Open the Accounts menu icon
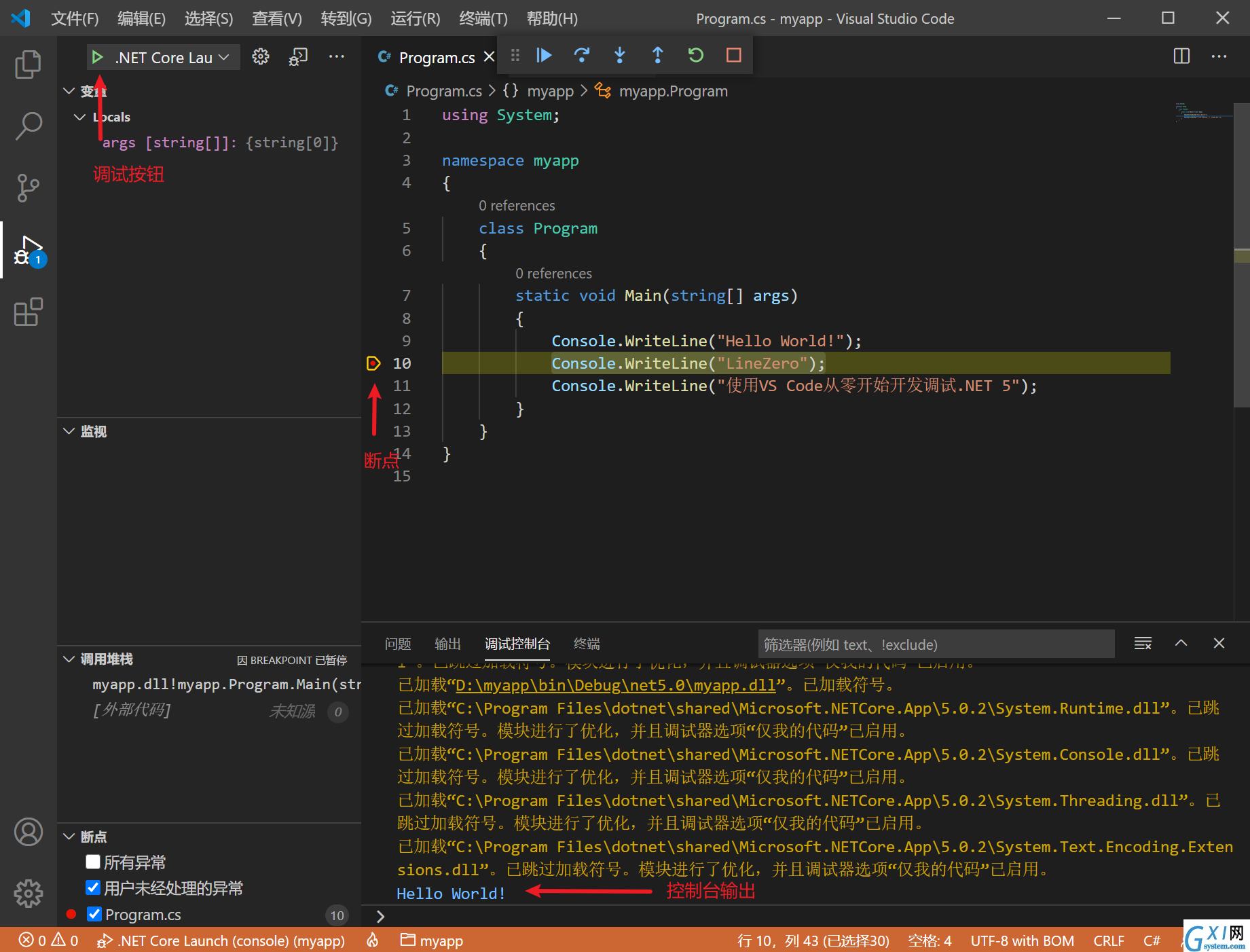 point(28,832)
